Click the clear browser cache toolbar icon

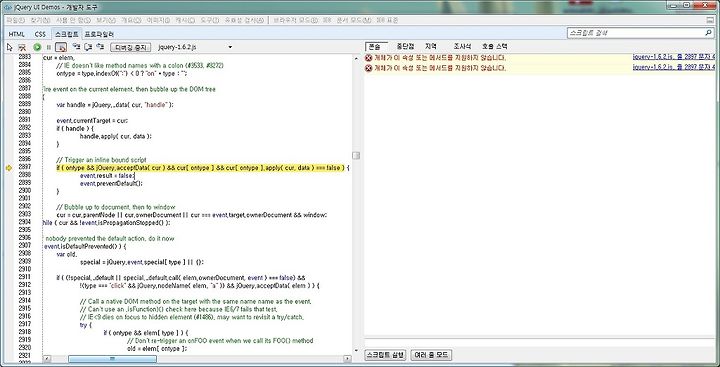[22, 47]
